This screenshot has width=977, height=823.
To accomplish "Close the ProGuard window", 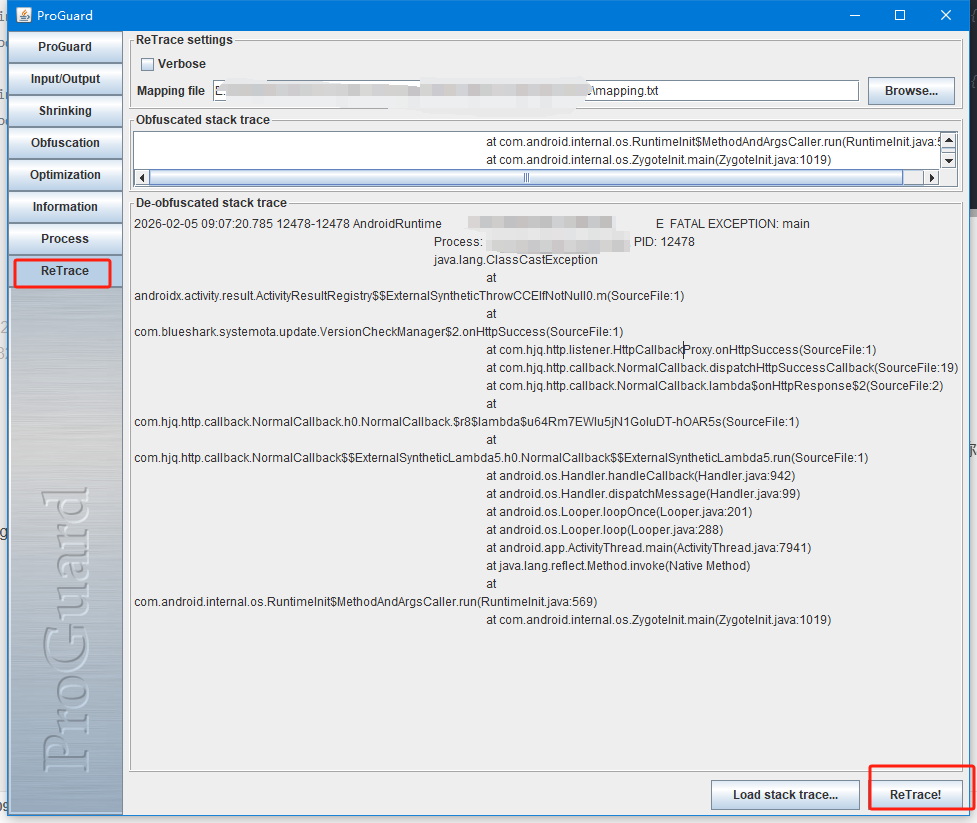I will [x=946, y=15].
